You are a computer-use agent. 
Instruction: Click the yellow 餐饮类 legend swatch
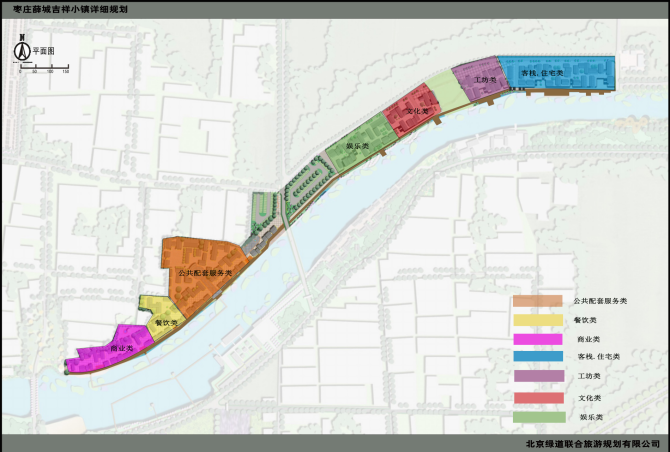537,321
